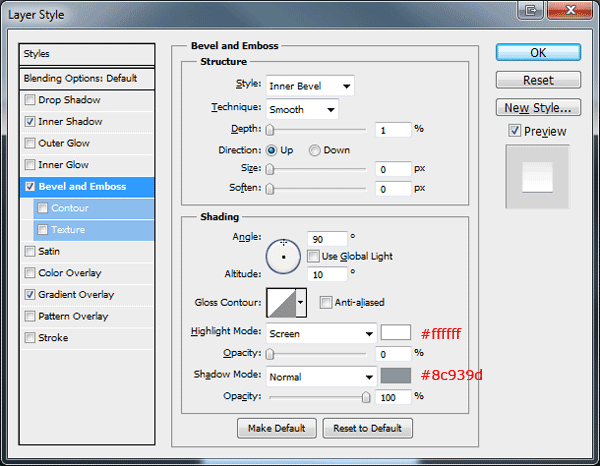Image resolution: width=600 pixels, height=466 pixels.
Task: Enable the Color Overlay checkbox
Action: tap(30, 273)
